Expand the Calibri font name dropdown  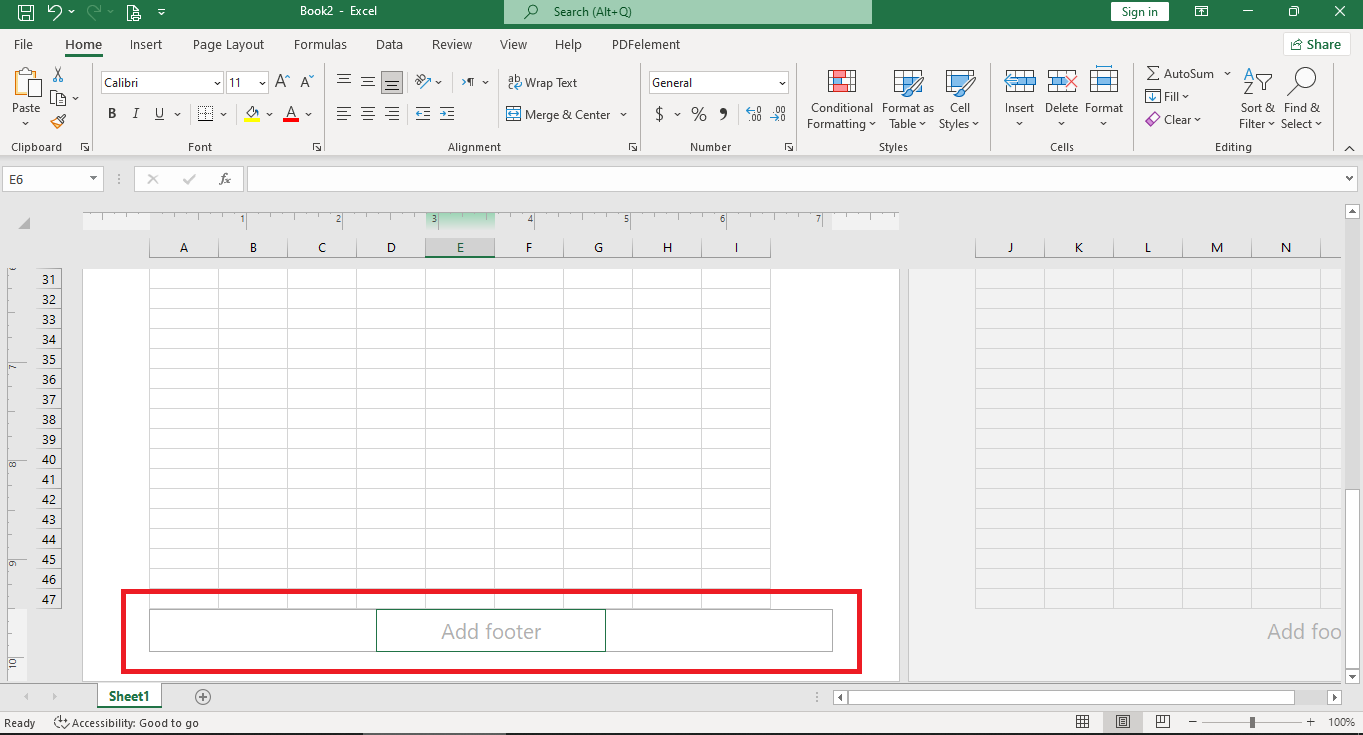point(217,83)
